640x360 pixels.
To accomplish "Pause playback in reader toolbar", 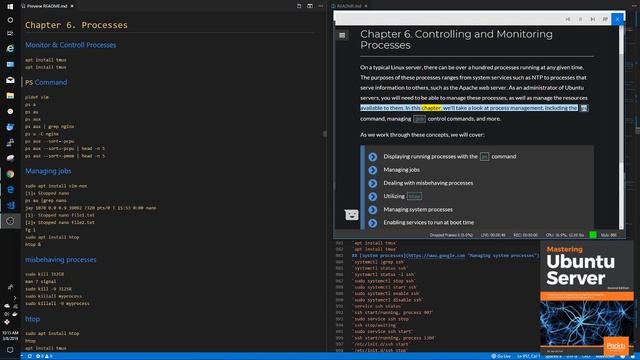I will [x=580, y=19].
